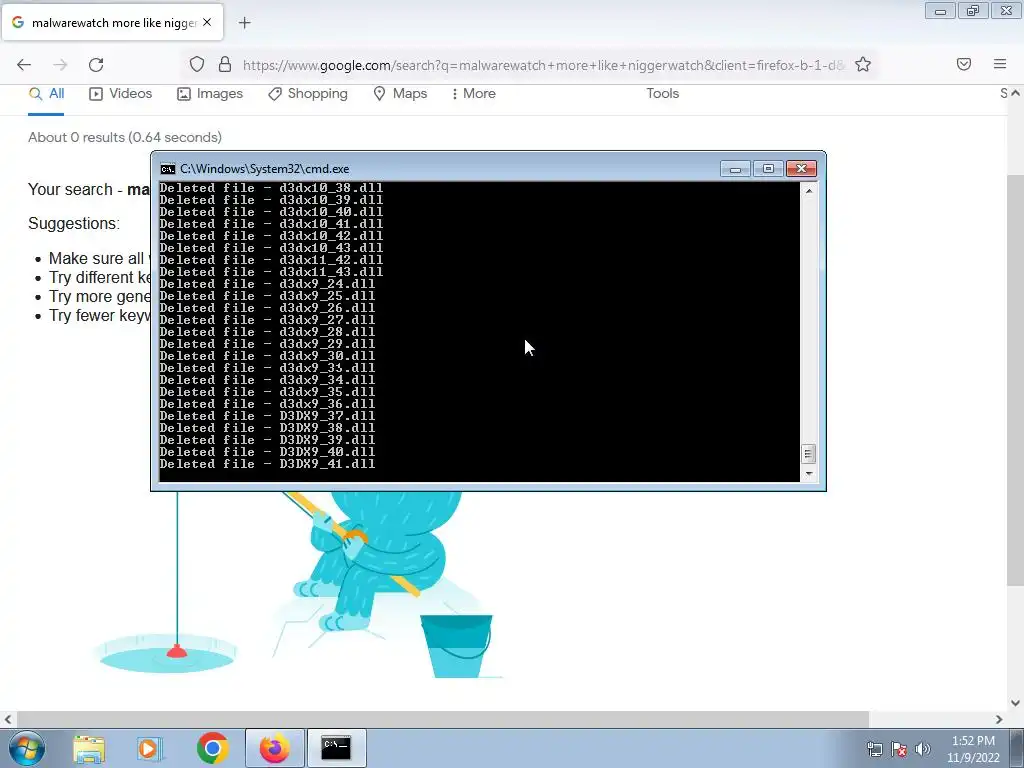
Task: Switch to Shopping search tab
Action: click(x=308, y=94)
